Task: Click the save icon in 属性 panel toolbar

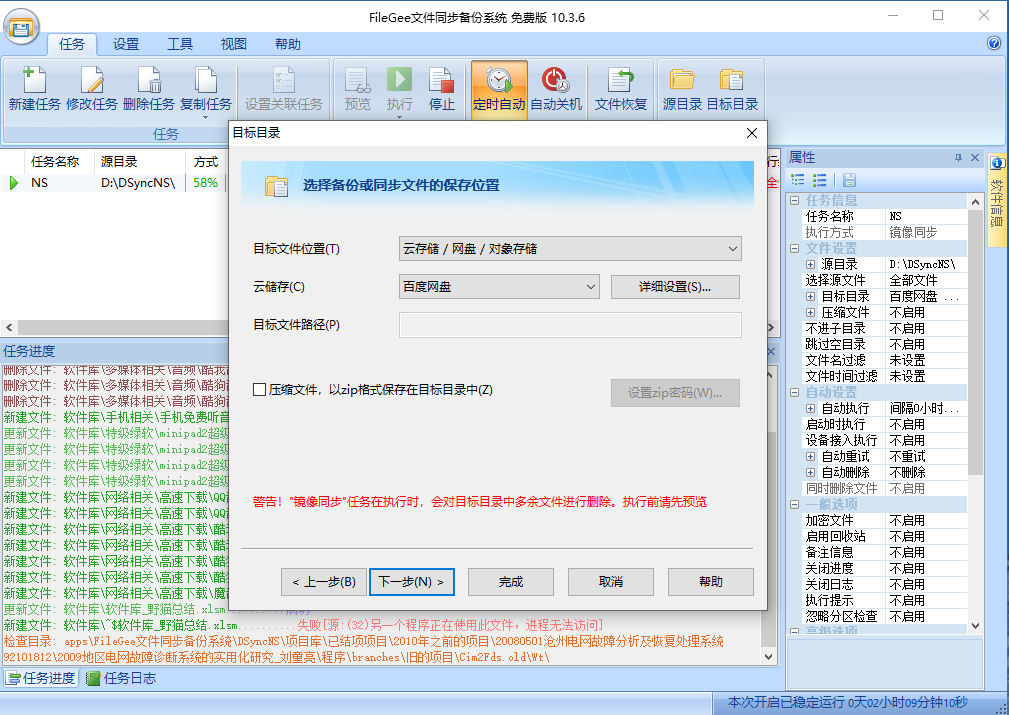Action: tap(849, 180)
